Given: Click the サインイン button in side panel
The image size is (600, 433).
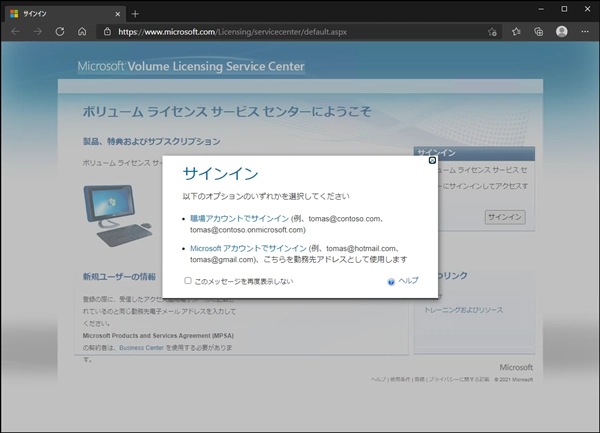Looking at the screenshot, I should [505, 217].
